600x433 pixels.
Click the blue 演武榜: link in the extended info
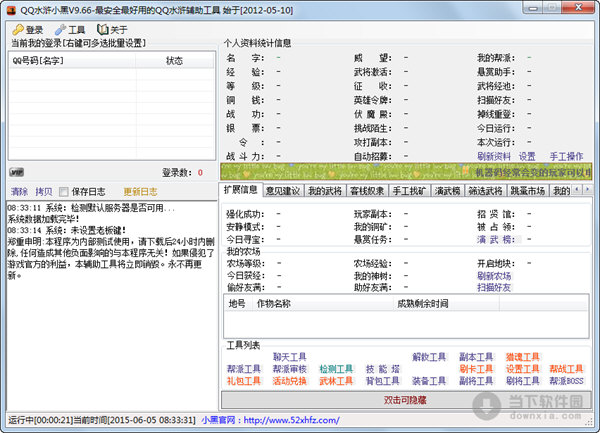496,239
